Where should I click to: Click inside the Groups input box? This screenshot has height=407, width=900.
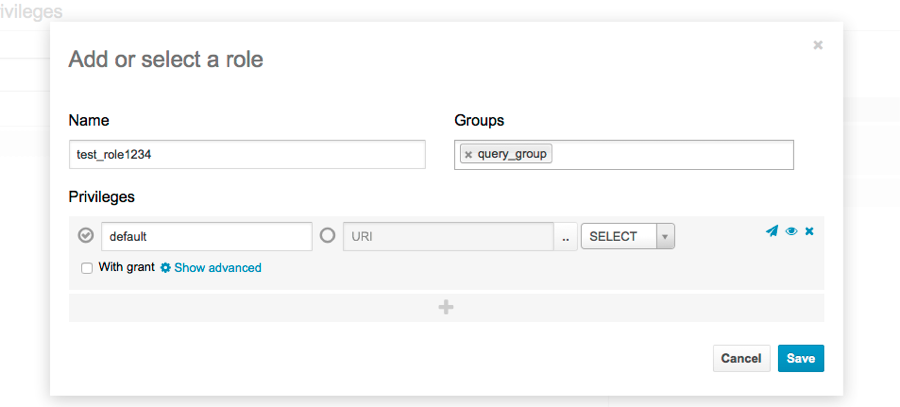click(670, 155)
